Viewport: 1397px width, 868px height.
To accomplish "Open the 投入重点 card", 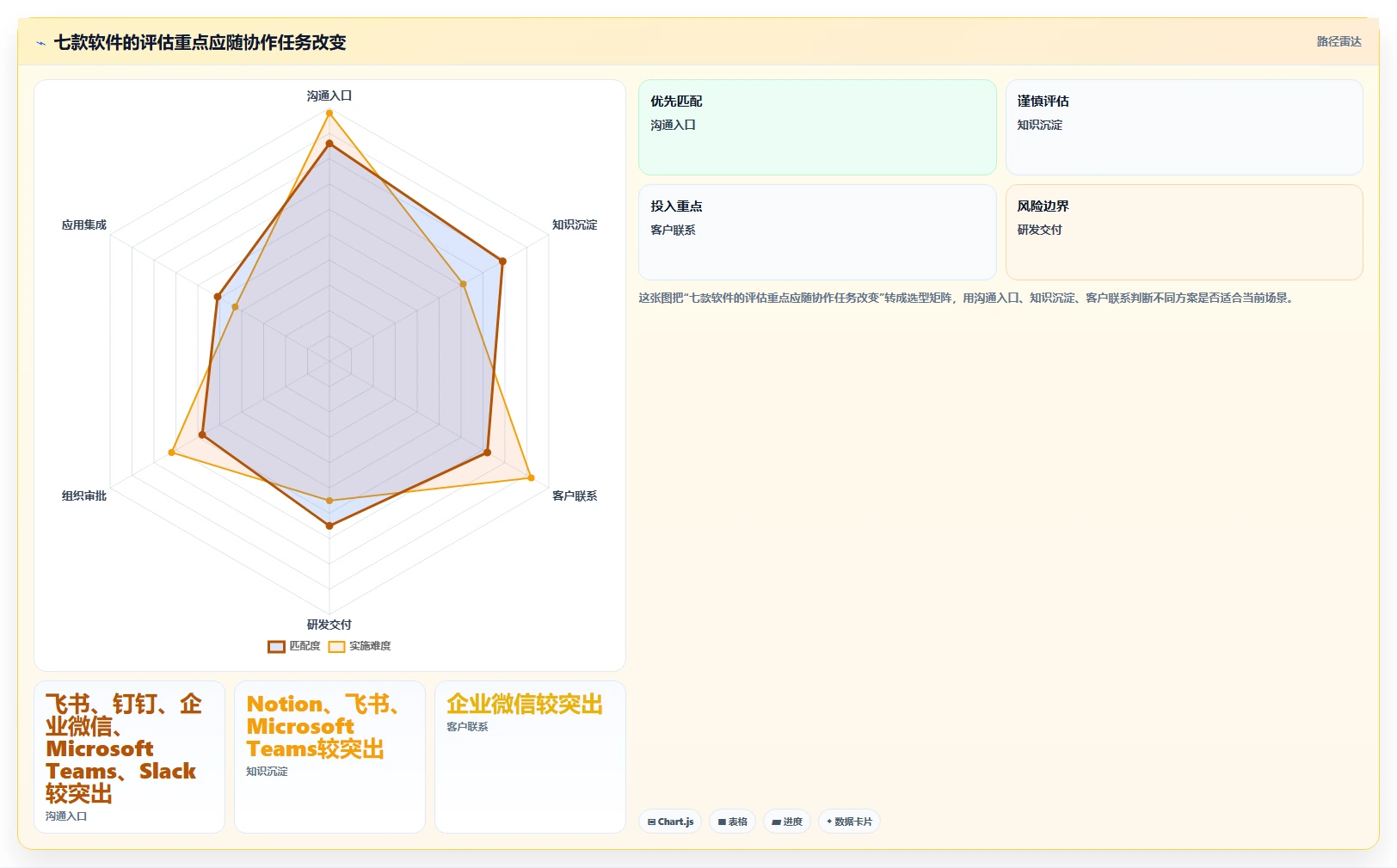I will pos(817,232).
